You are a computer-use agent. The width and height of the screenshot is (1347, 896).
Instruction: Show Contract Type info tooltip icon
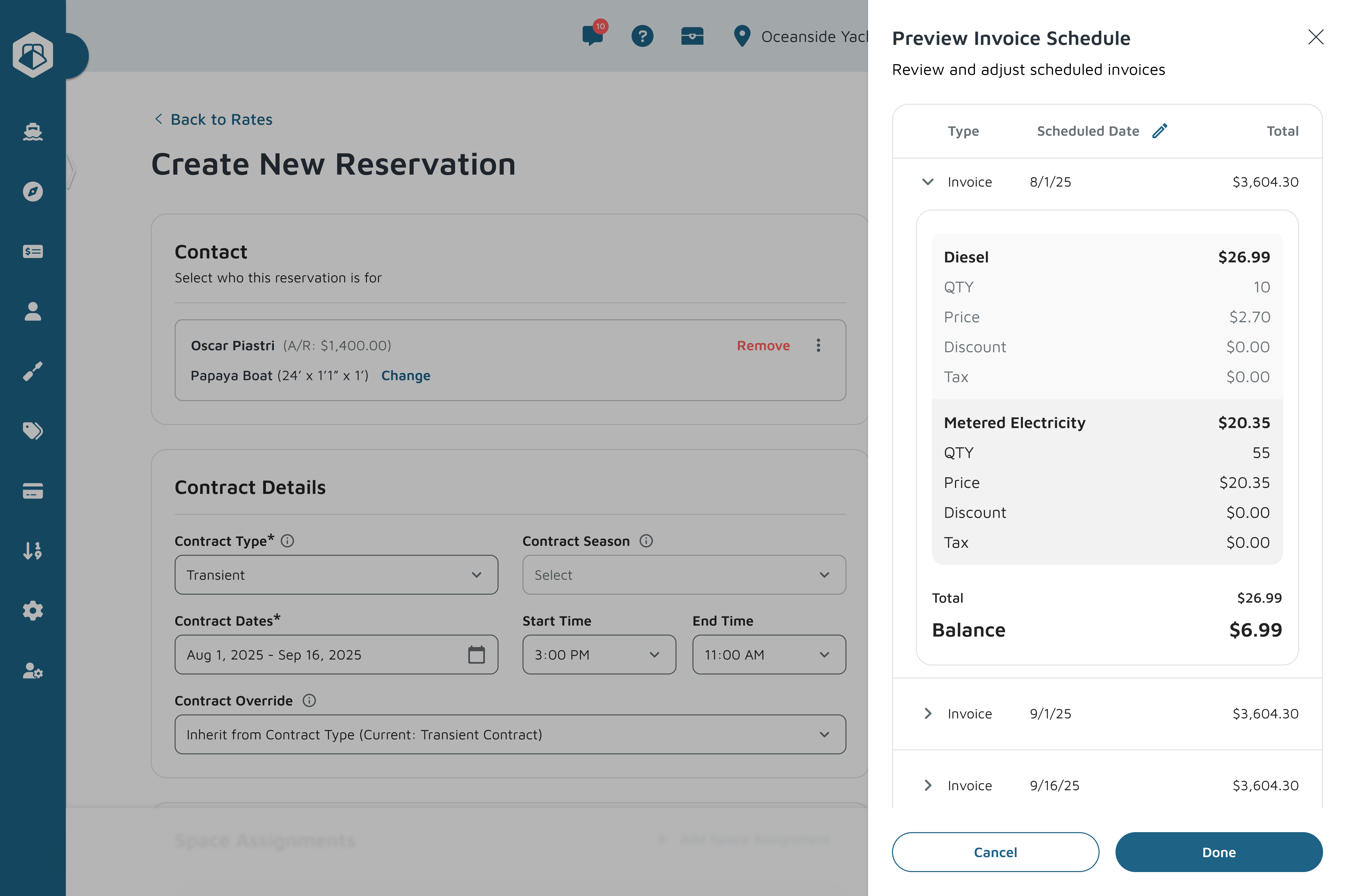[287, 541]
